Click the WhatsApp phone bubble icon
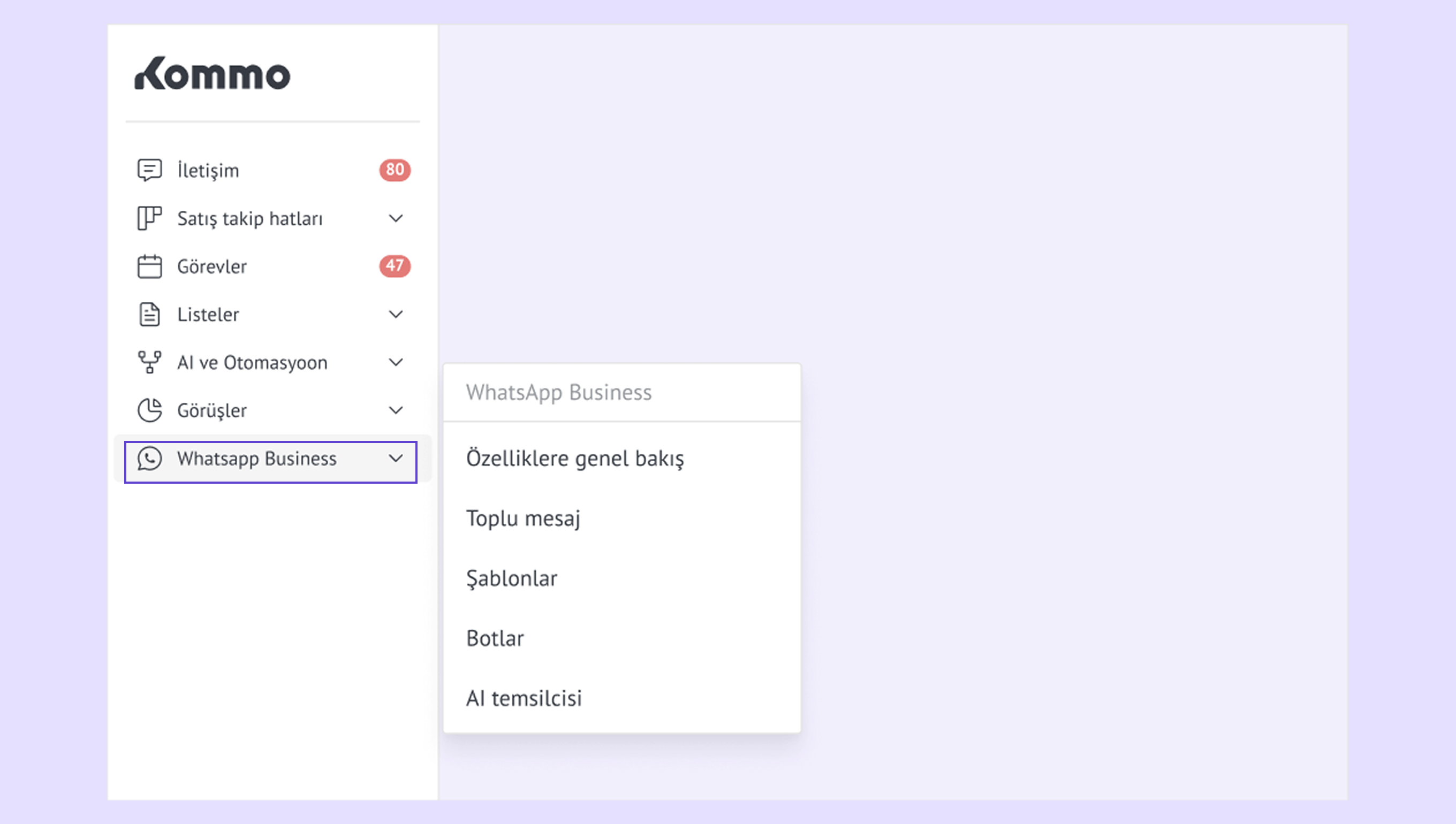 149,459
